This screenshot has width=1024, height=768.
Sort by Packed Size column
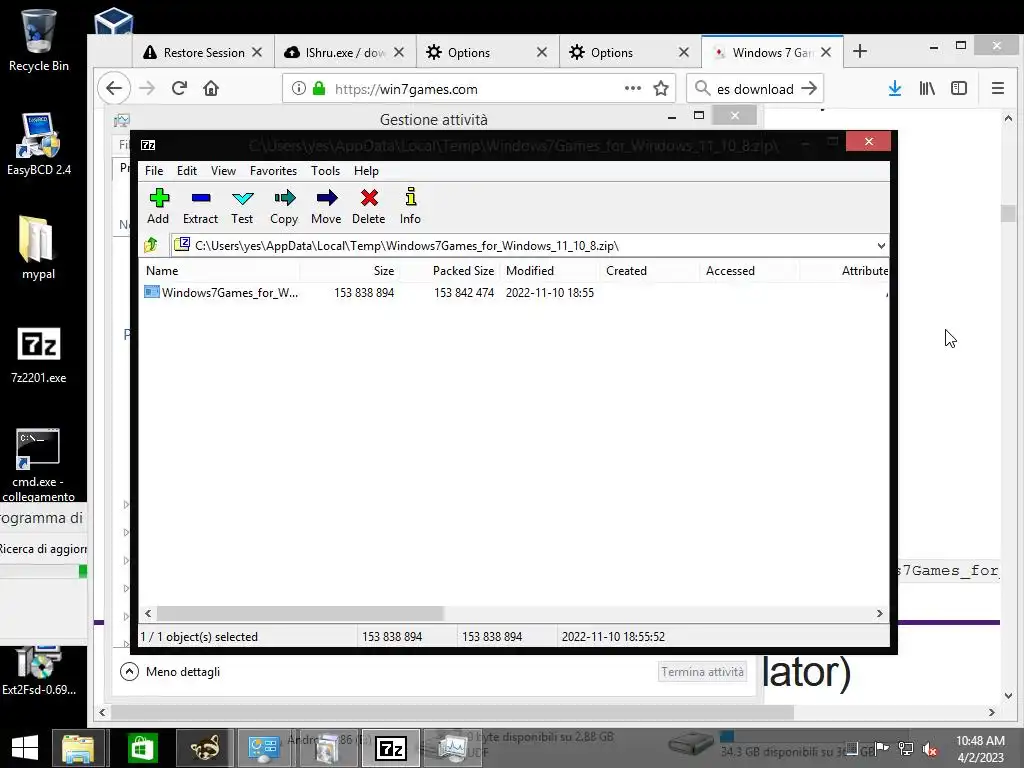click(450, 270)
